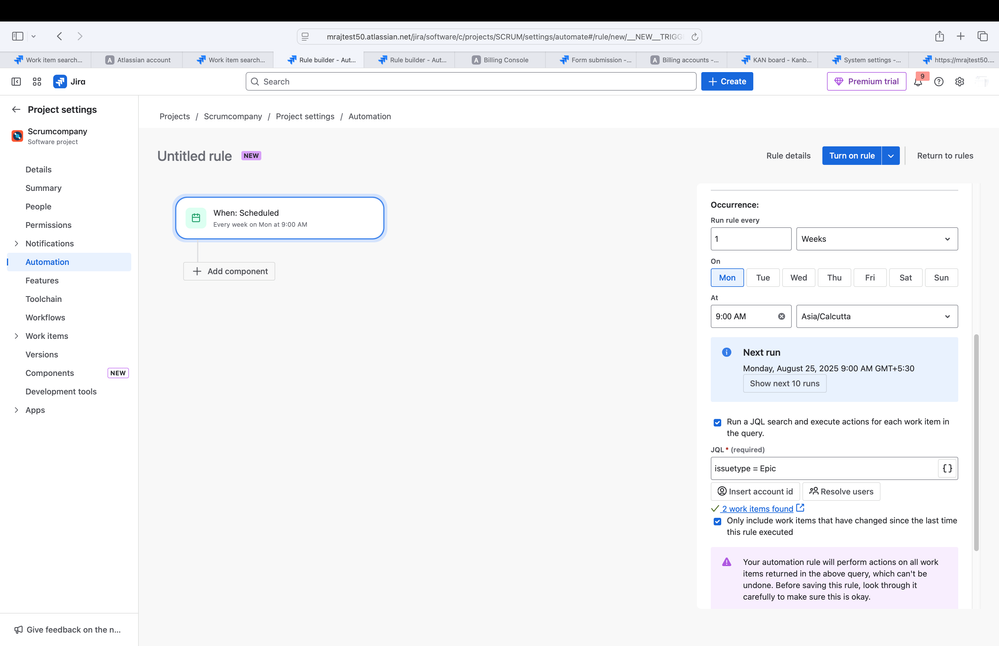Click the Jira Search field
Screen dimensions: 999x646
471,82
